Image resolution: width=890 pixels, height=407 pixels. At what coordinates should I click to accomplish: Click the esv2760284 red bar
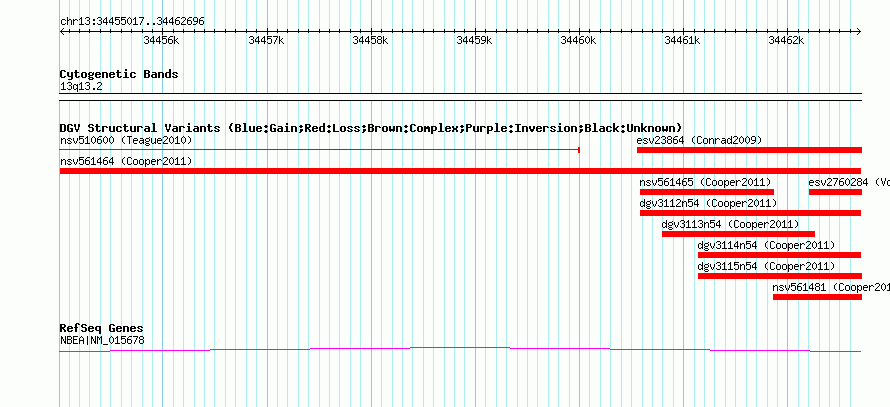(836, 192)
